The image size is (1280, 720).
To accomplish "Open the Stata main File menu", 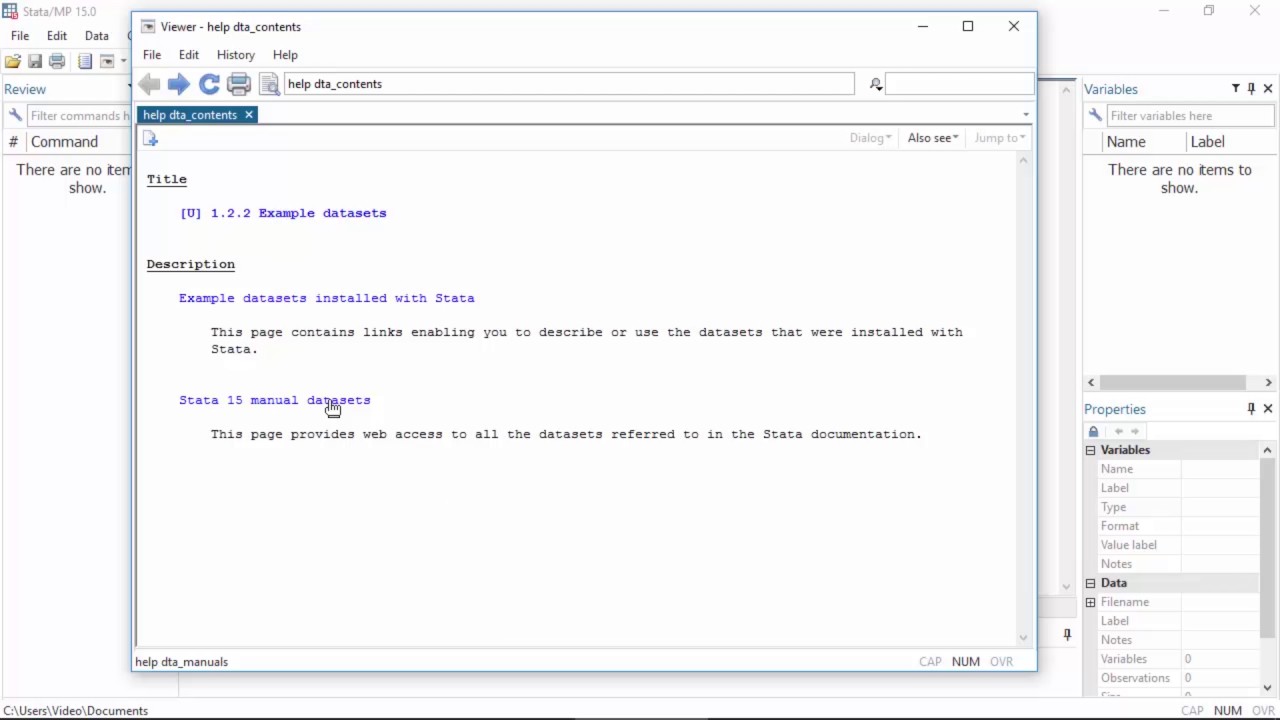I will (x=20, y=36).
